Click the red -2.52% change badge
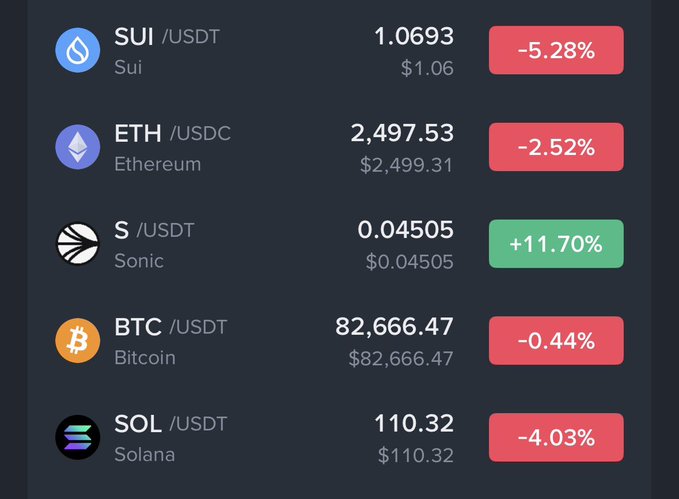 click(x=556, y=147)
